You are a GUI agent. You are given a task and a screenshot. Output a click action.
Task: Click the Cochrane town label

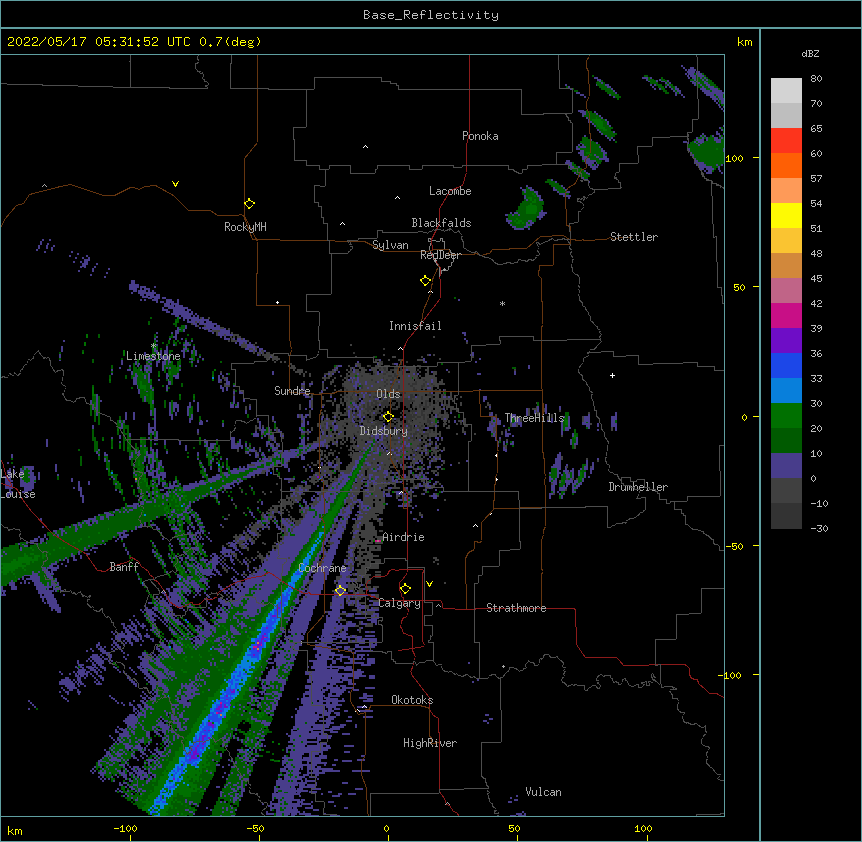coord(322,568)
